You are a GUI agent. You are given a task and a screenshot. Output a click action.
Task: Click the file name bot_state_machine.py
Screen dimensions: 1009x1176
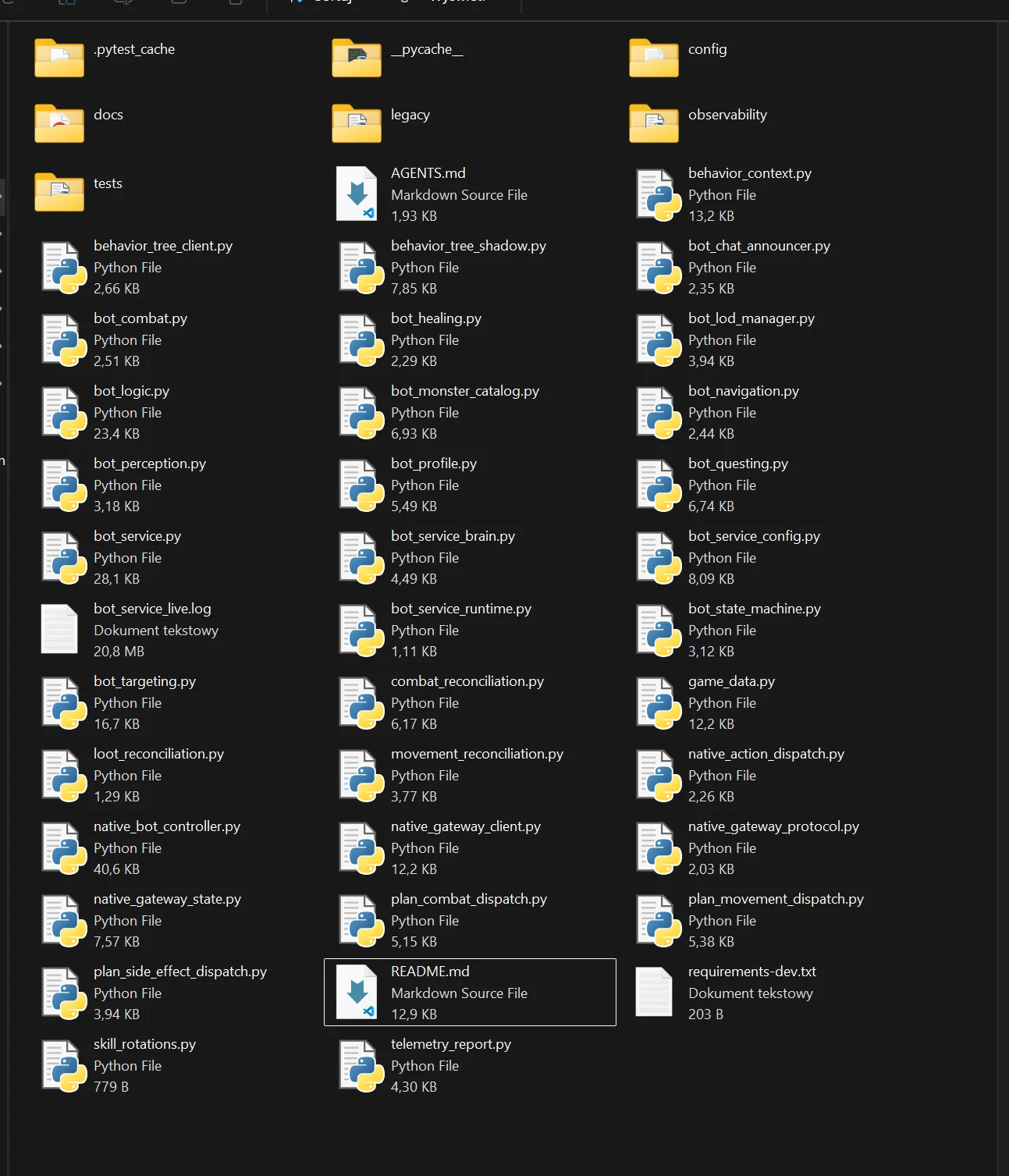tap(755, 609)
